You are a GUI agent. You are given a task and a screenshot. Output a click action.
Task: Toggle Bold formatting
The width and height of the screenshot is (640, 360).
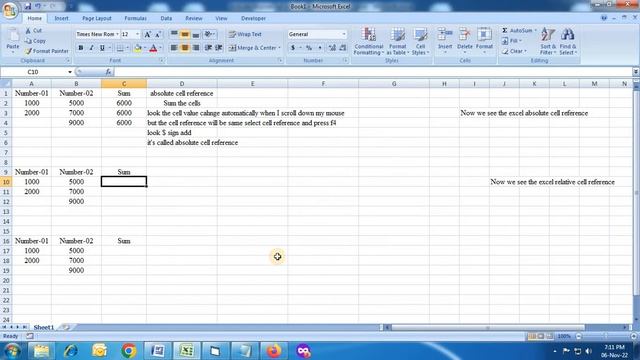(x=81, y=48)
